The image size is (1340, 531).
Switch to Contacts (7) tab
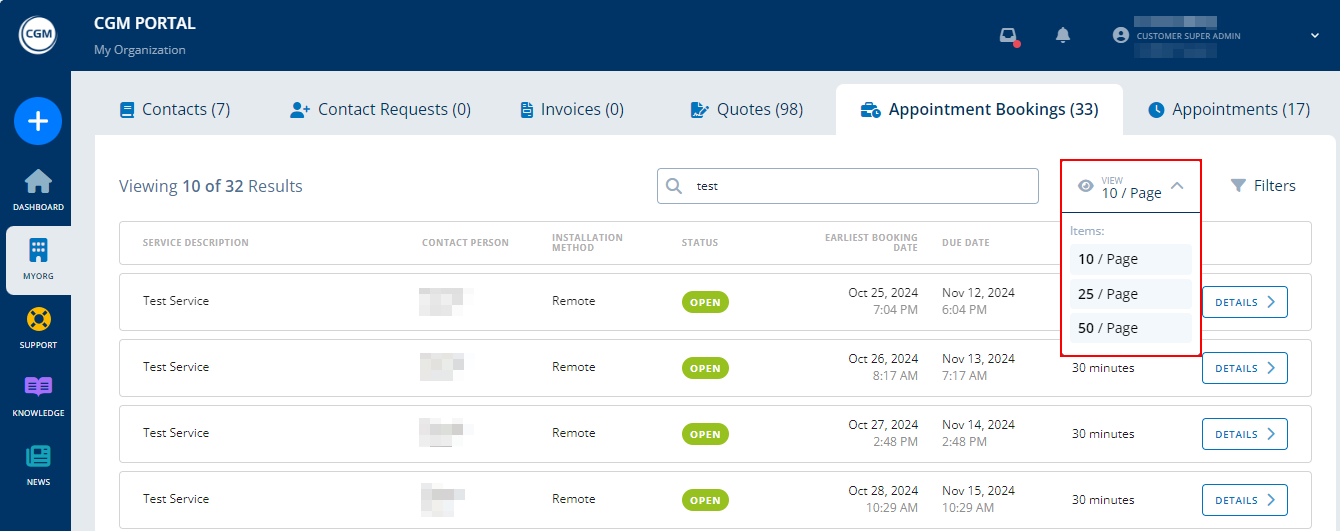[x=175, y=109]
